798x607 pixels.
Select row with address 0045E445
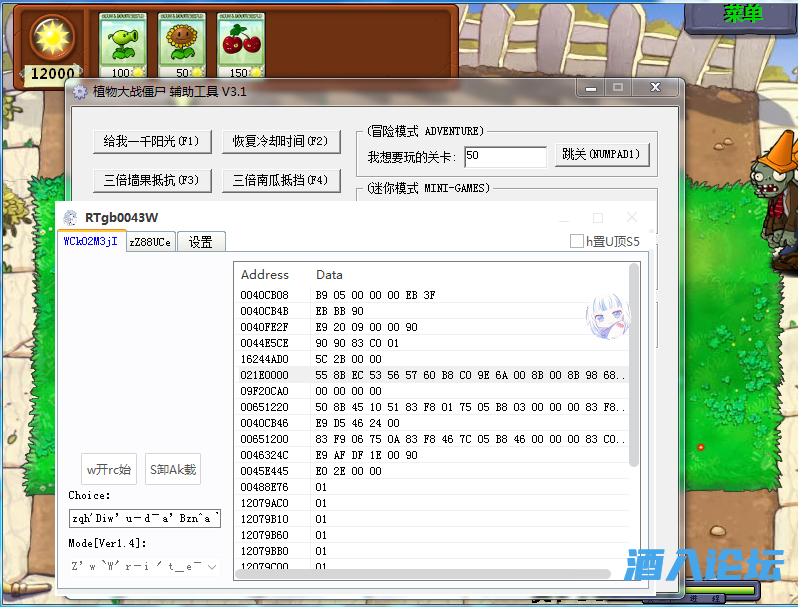tap(433, 471)
